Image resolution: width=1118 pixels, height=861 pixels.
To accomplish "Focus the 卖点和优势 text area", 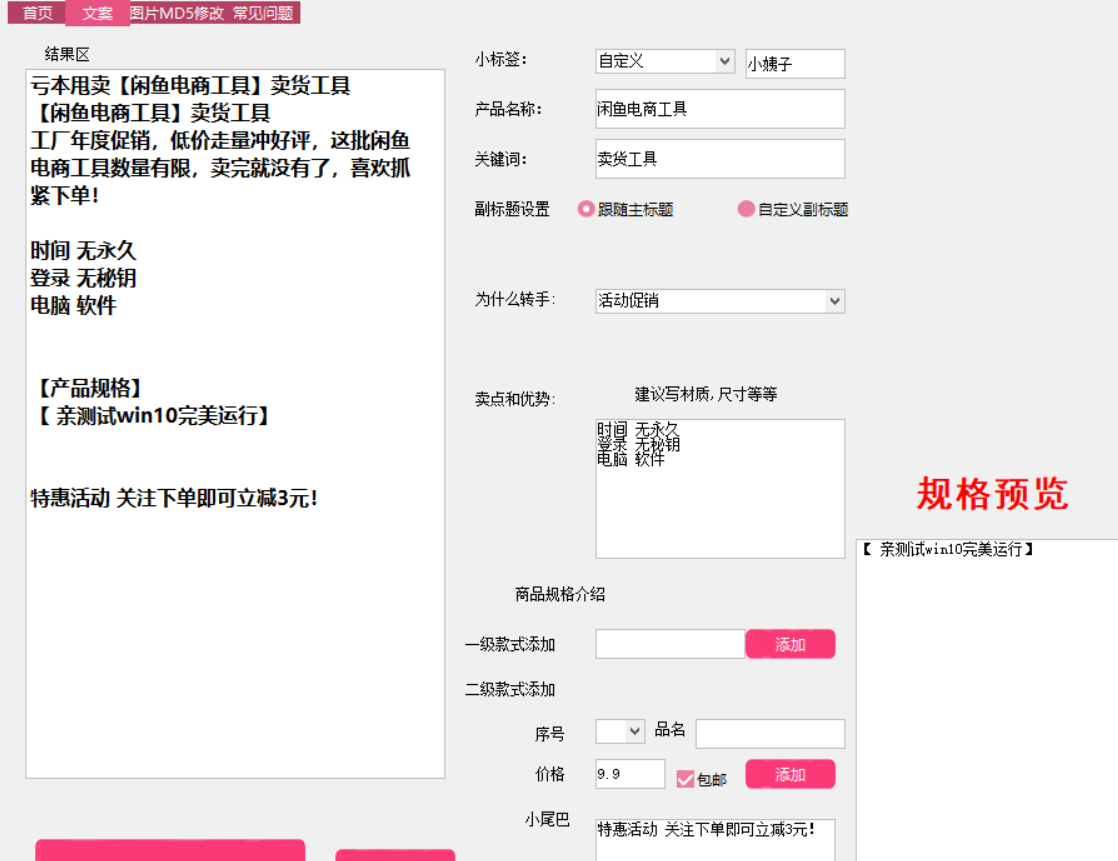I will point(720,489).
